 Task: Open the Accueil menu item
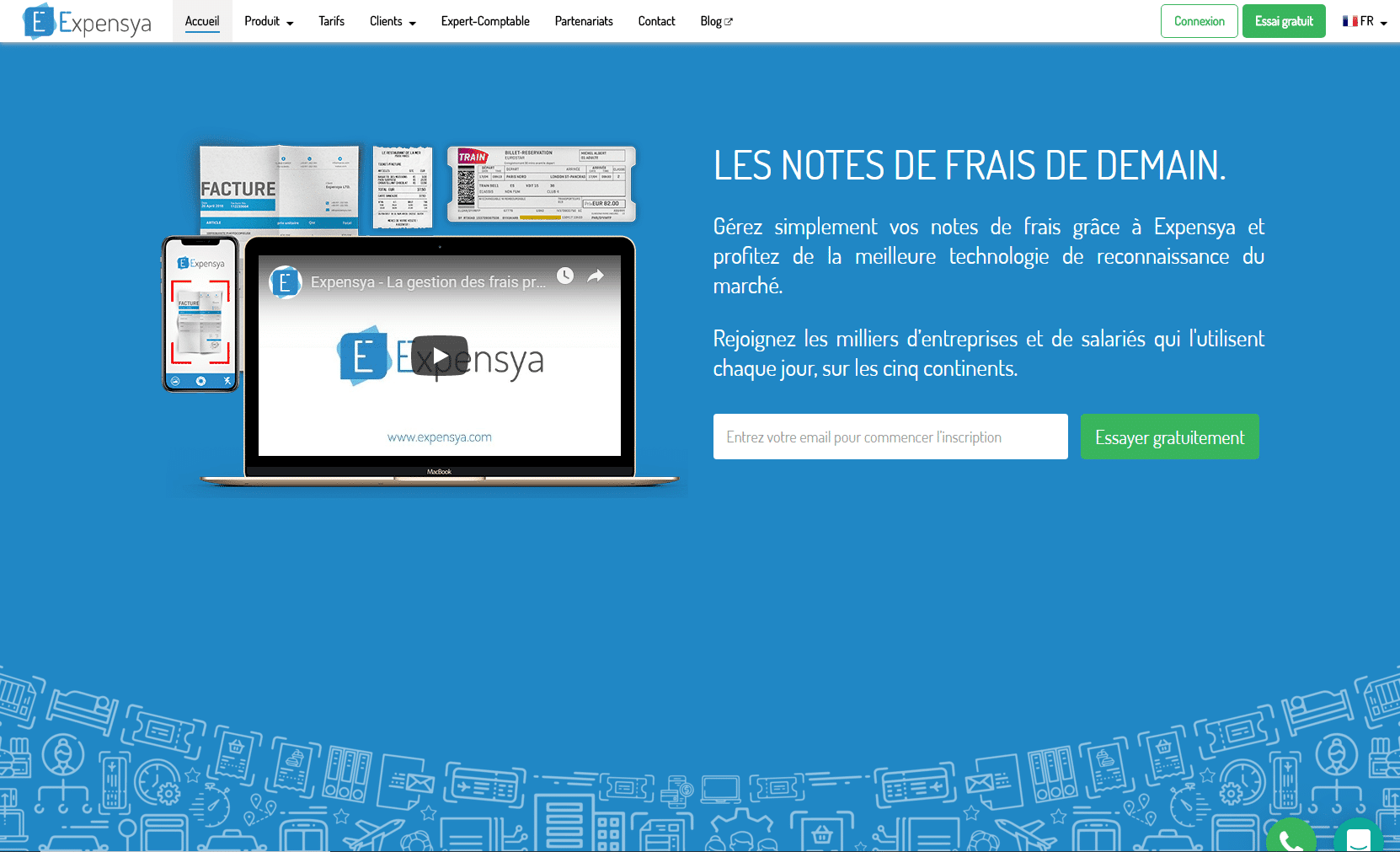[x=202, y=21]
